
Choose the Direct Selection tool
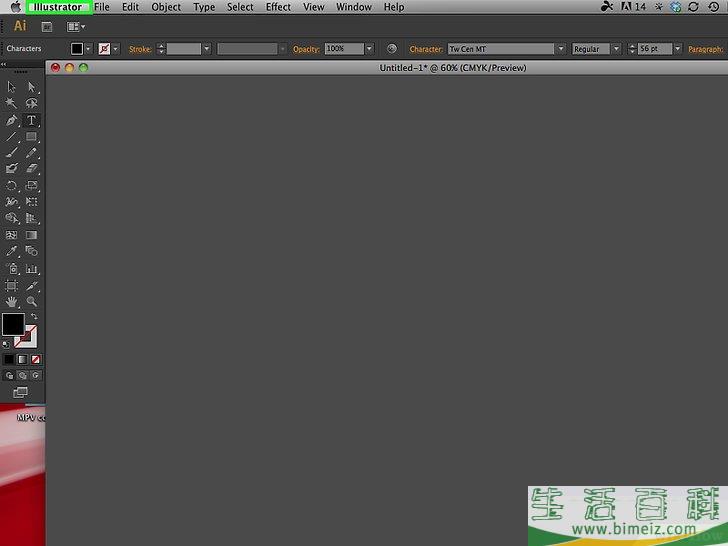31,87
